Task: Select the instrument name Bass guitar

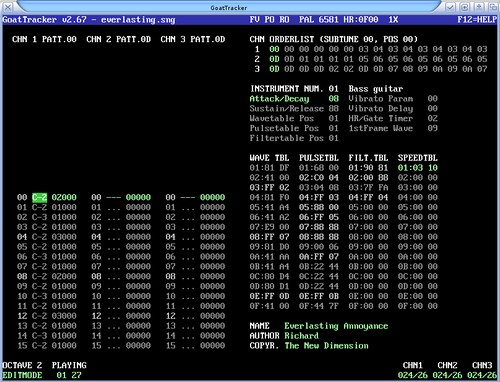Action: pos(376,89)
